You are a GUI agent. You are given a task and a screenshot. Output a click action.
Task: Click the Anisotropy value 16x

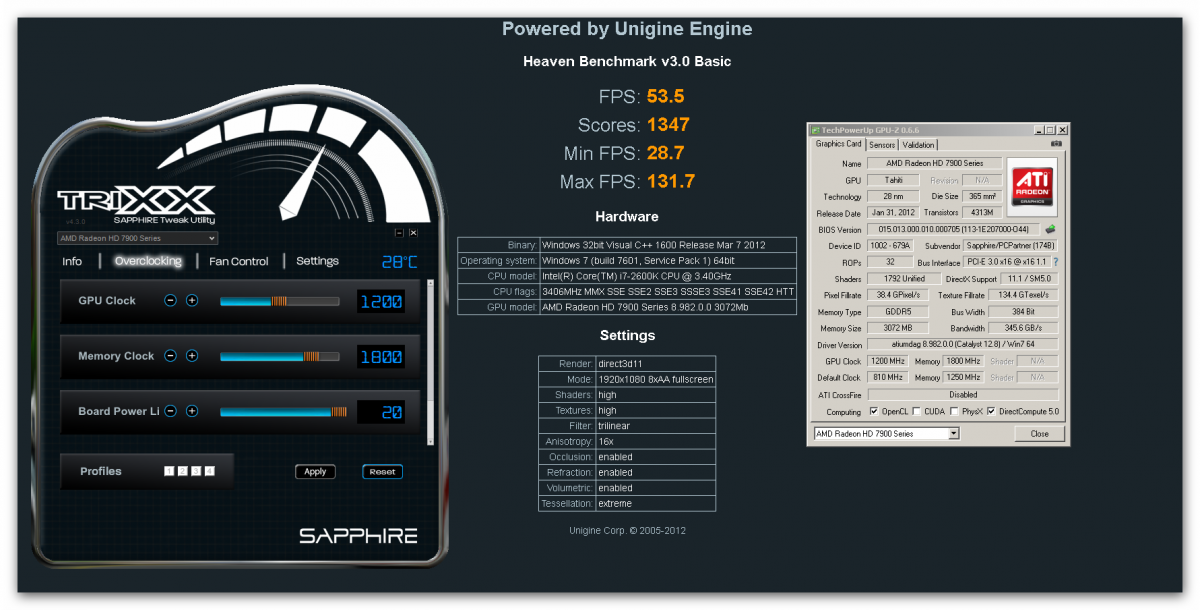tap(655, 441)
